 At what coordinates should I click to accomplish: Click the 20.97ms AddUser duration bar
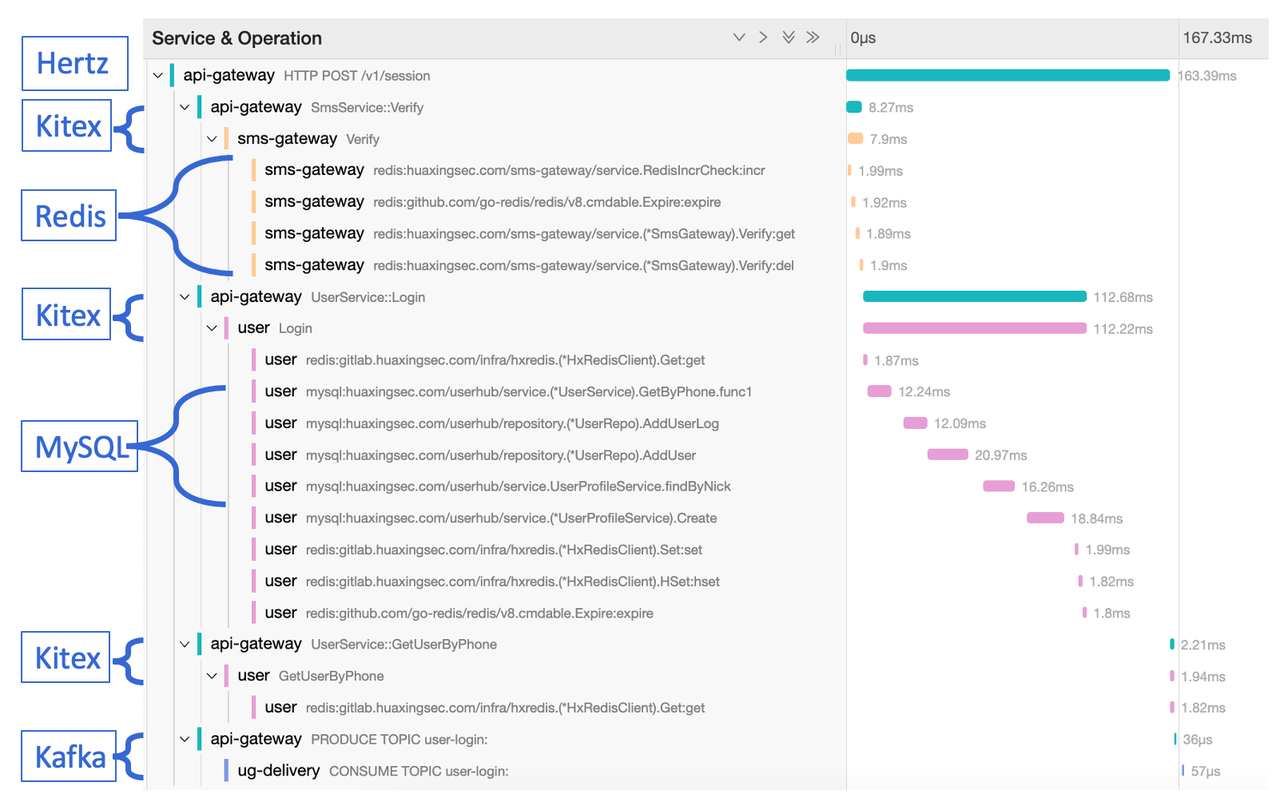[947, 455]
